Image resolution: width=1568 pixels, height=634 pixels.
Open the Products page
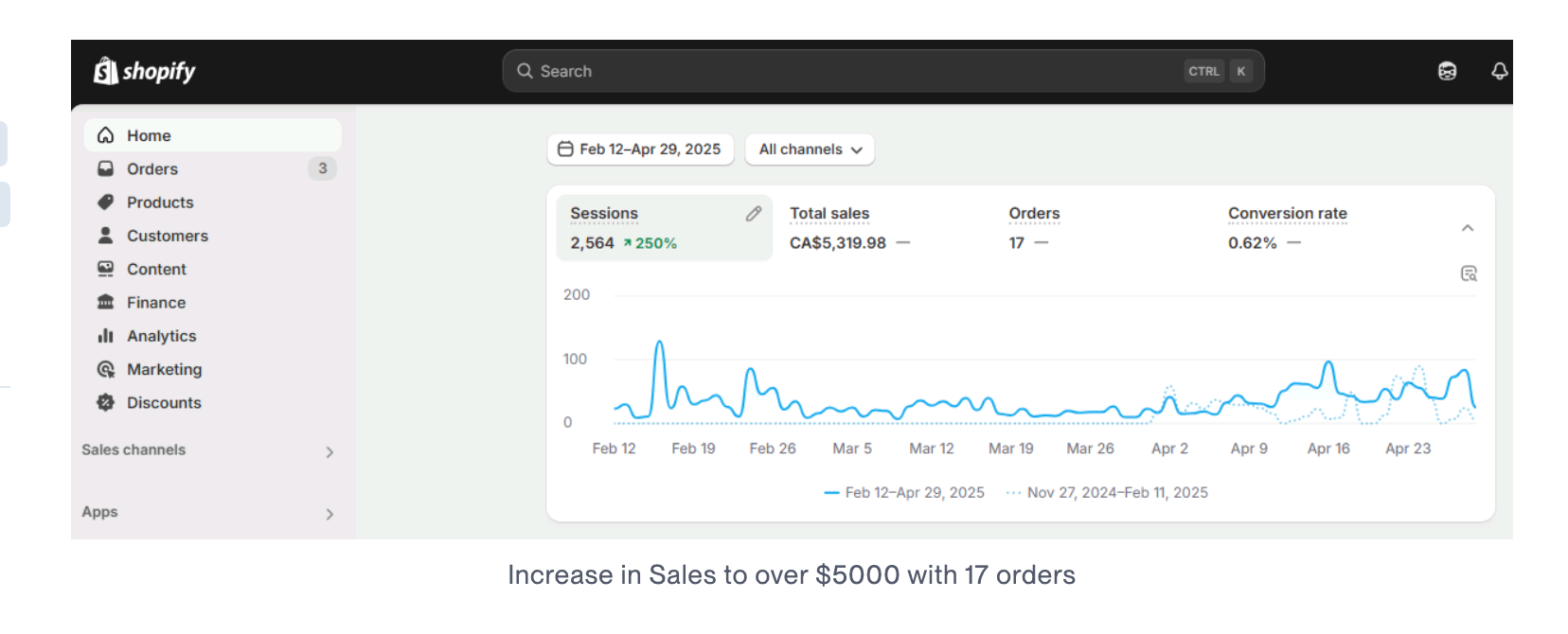[213, 203]
